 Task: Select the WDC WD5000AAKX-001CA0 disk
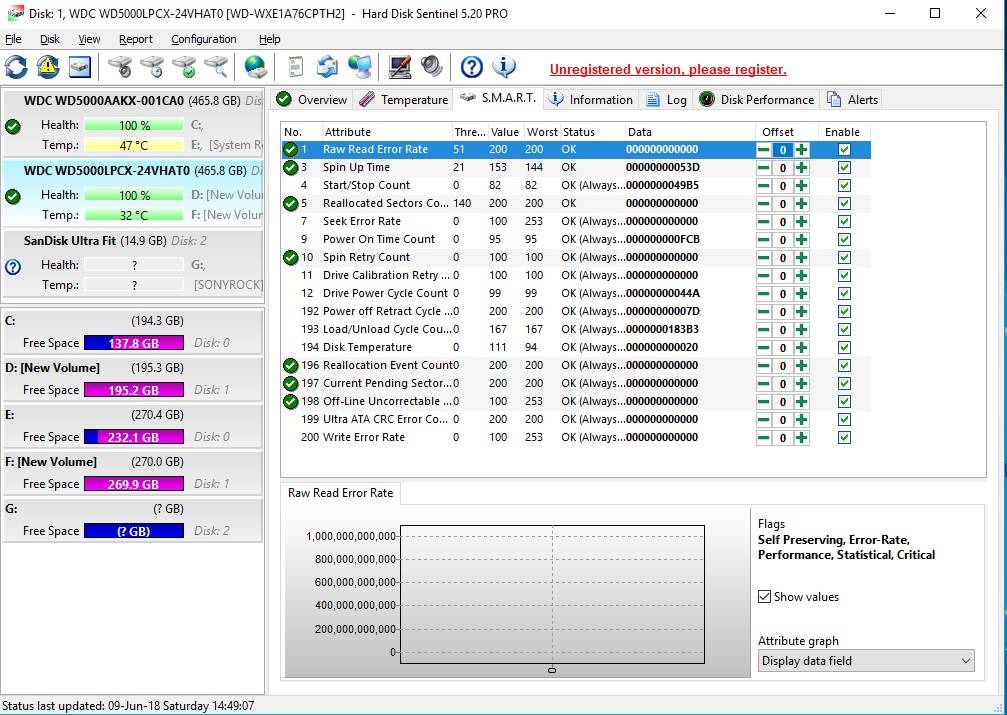coord(103,101)
